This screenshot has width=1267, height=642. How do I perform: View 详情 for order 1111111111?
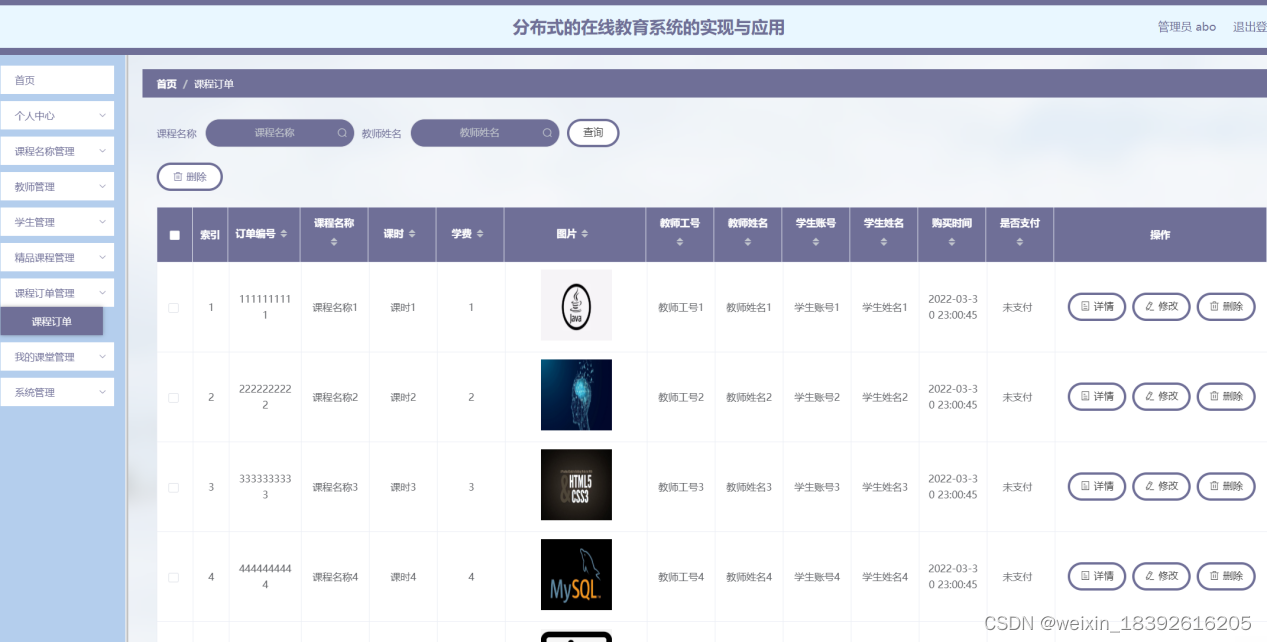click(x=1097, y=307)
